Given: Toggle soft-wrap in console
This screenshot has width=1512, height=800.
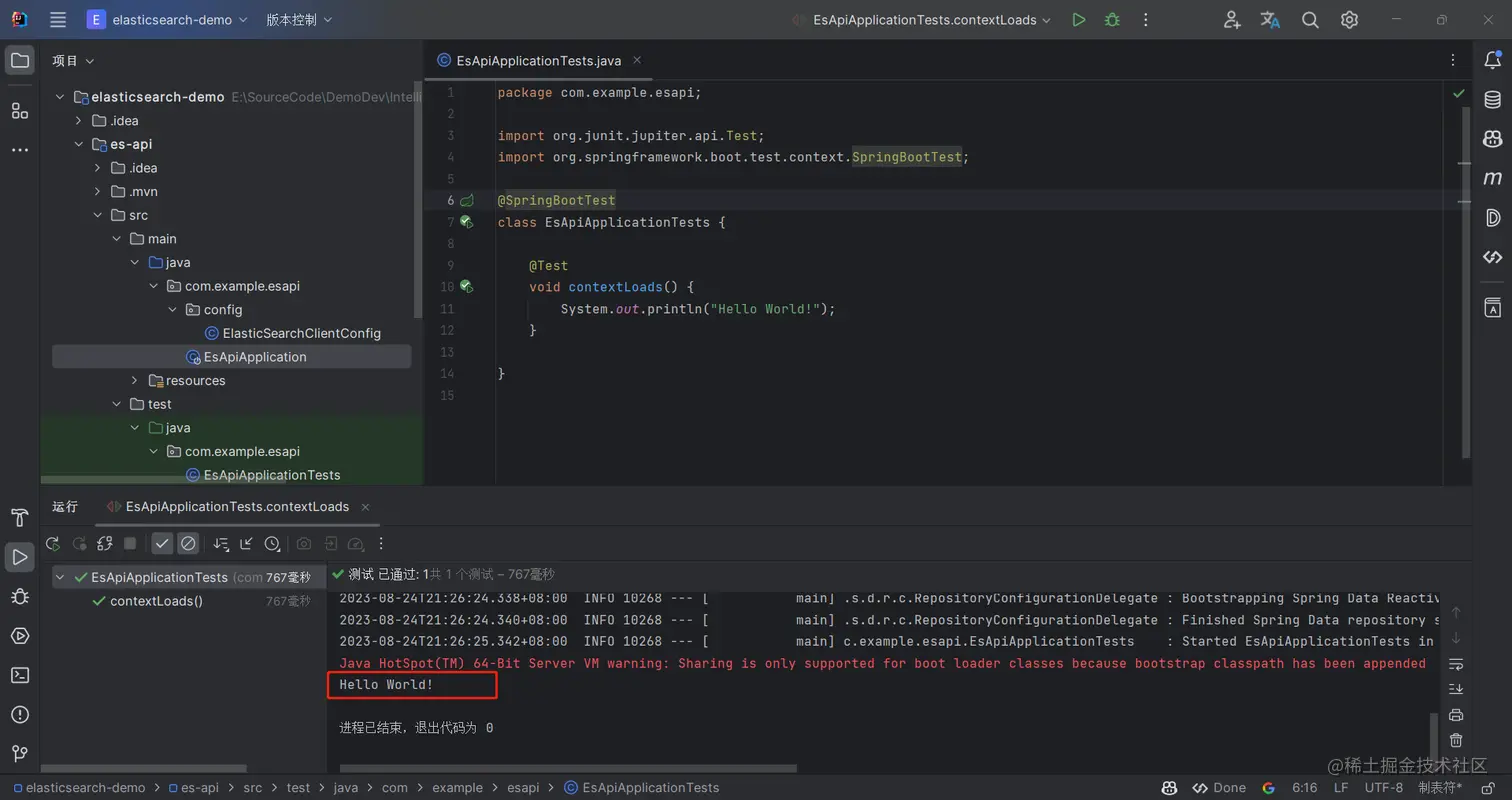Looking at the screenshot, I should point(1456,663).
